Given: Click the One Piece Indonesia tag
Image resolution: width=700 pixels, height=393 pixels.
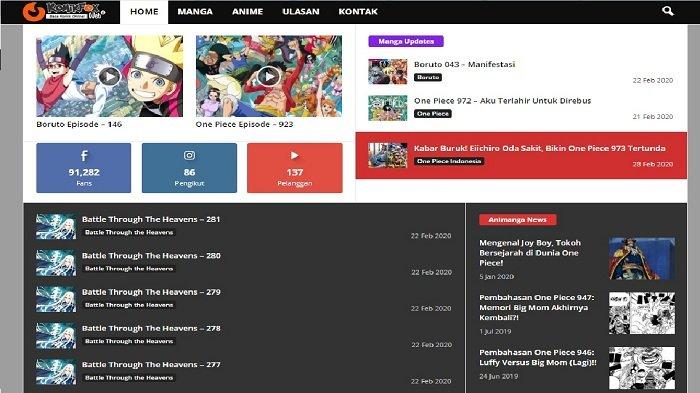Looking at the screenshot, I should 449,161.
